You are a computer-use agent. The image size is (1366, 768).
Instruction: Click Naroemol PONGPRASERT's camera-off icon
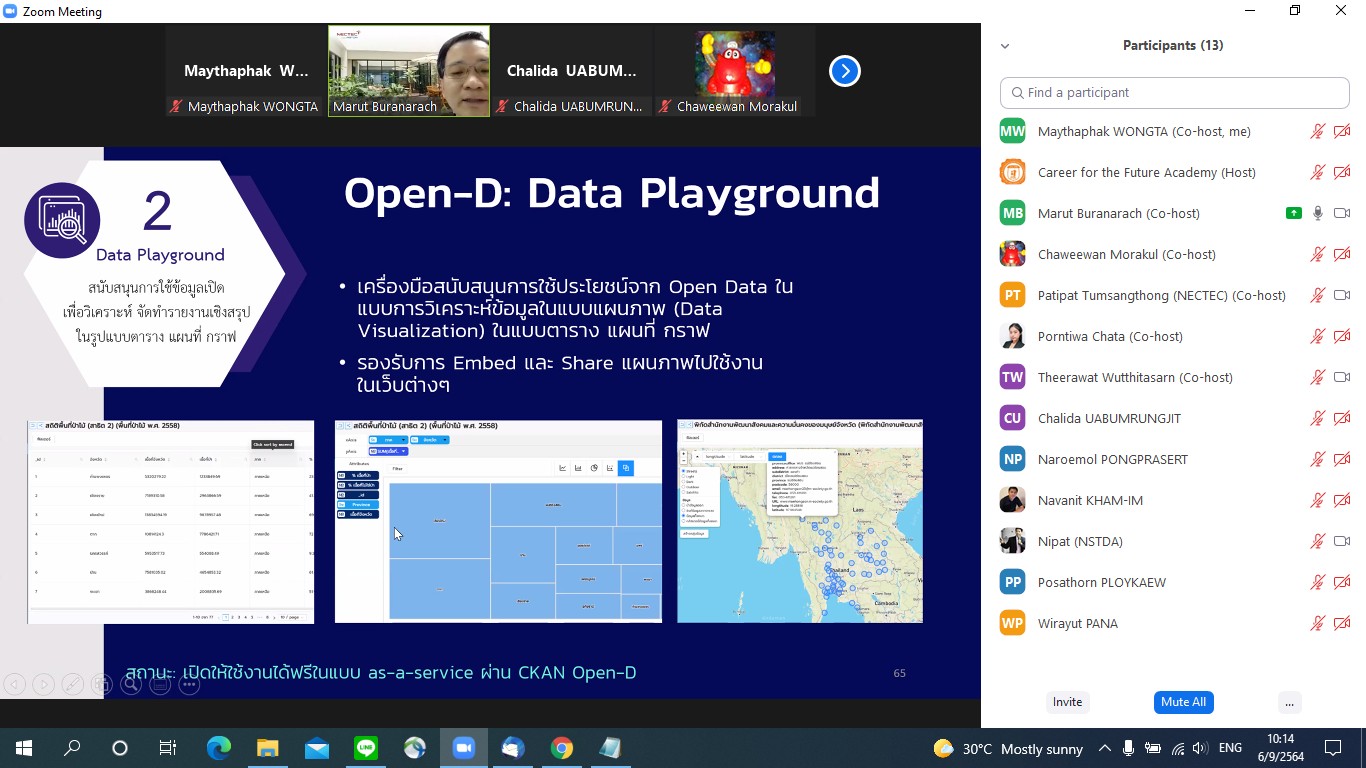1342,459
